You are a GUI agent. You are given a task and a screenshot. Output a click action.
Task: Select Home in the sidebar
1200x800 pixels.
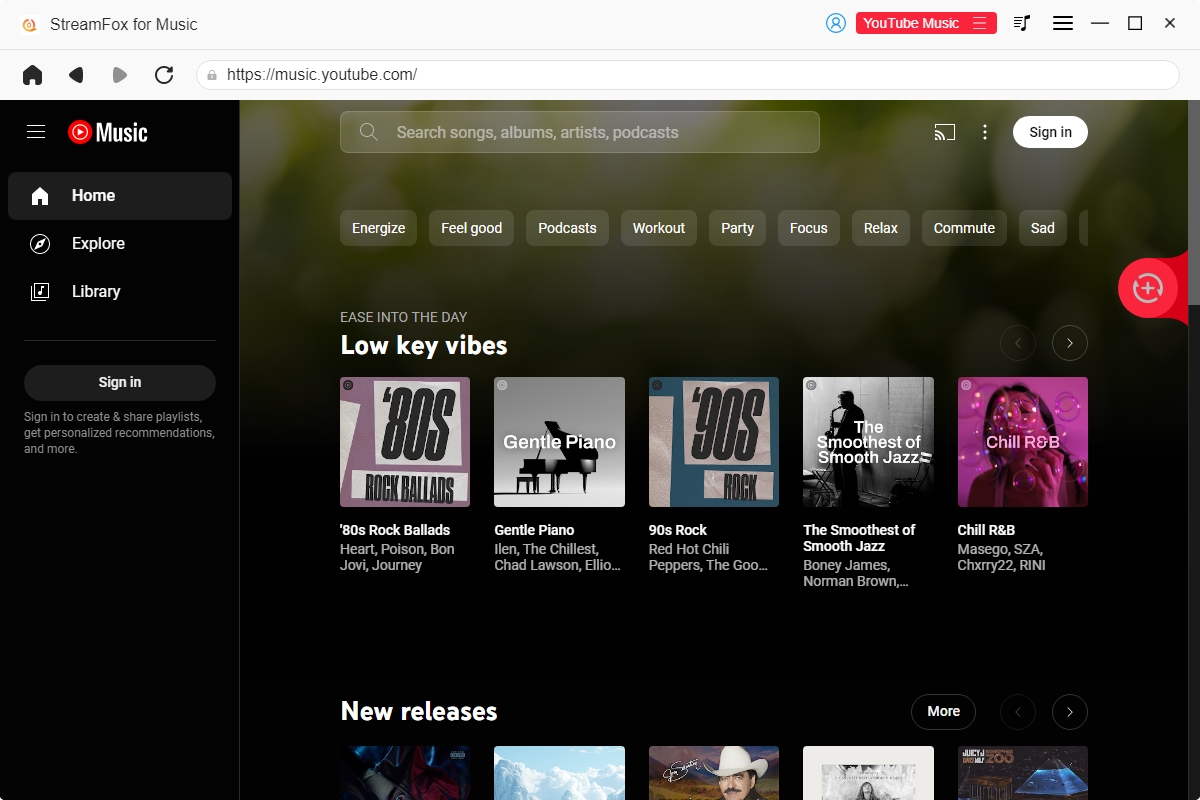120,196
